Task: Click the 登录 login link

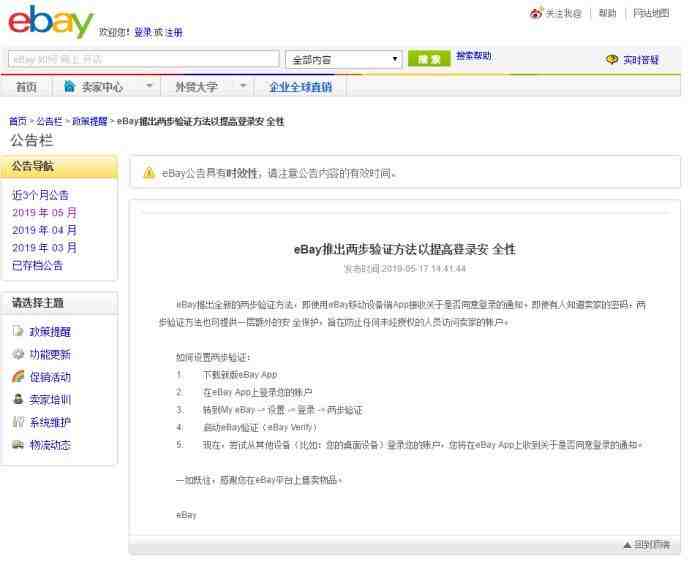Action: tap(143, 32)
